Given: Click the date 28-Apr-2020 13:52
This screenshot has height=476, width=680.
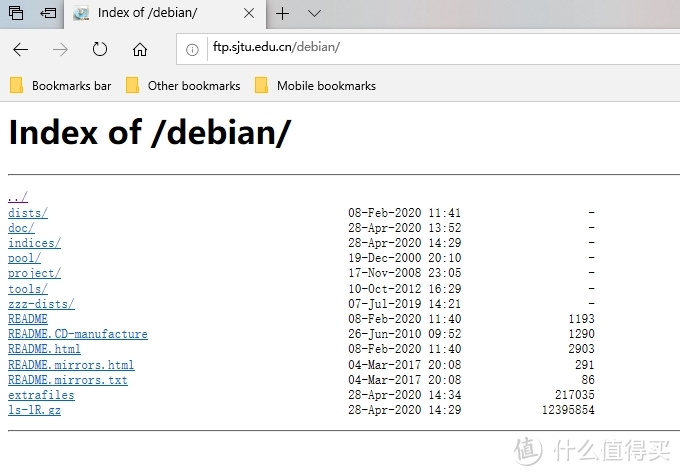Looking at the screenshot, I should [405, 228].
